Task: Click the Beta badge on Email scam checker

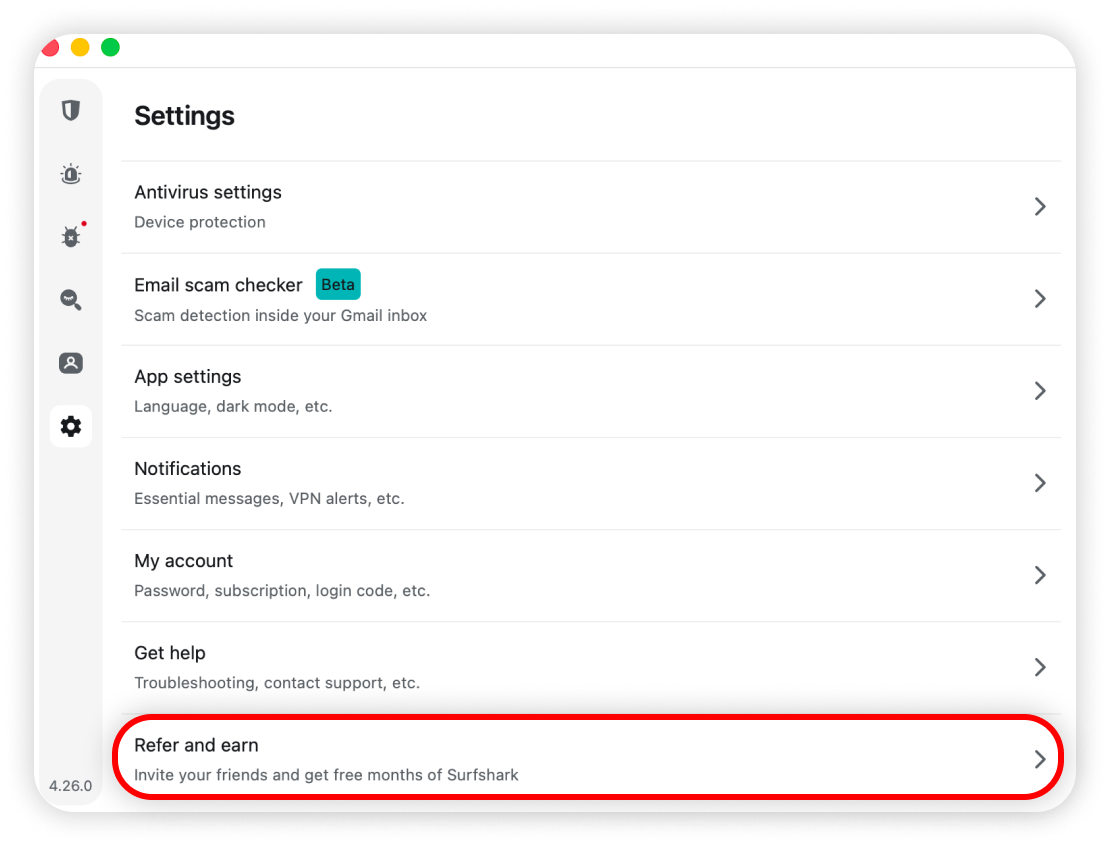Action: click(x=338, y=285)
